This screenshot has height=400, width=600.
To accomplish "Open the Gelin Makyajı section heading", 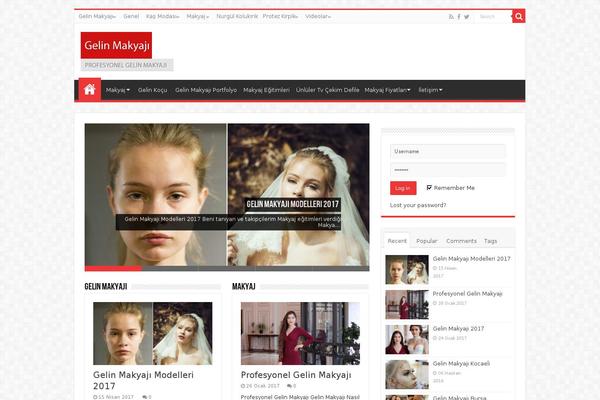I will 106,286.
